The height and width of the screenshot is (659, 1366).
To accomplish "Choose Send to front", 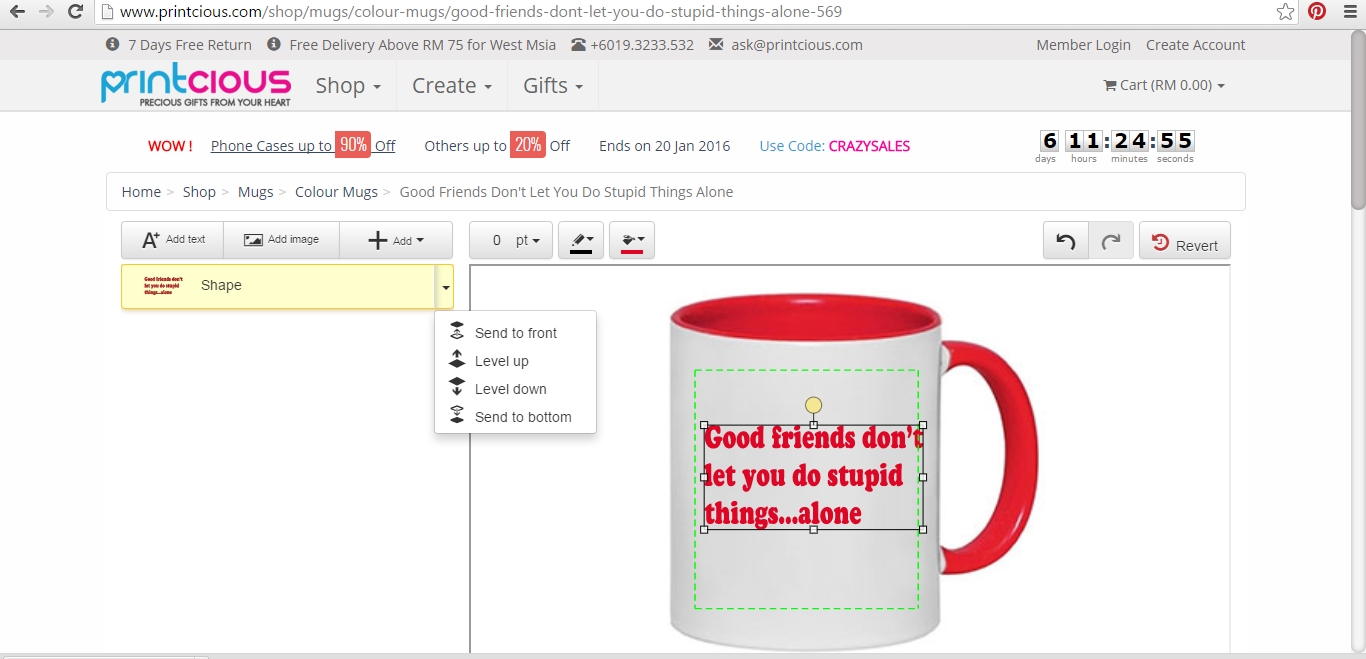I will pyautogui.click(x=515, y=333).
